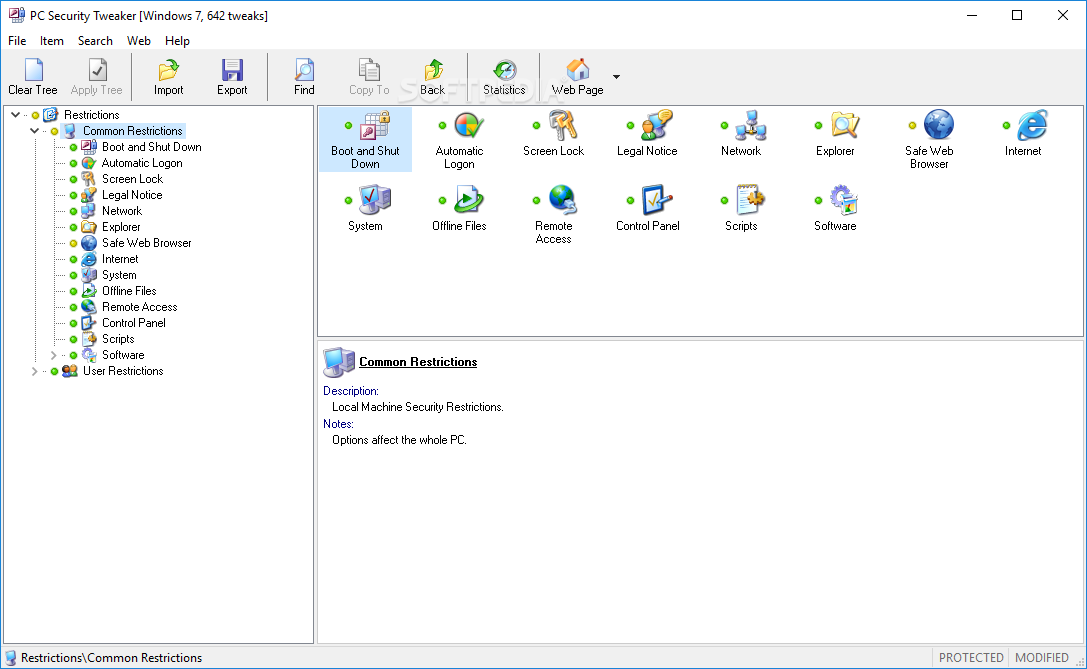This screenshot has height=669, width=1087.
Task: Open Network icon in right pane
Action: 751,125
